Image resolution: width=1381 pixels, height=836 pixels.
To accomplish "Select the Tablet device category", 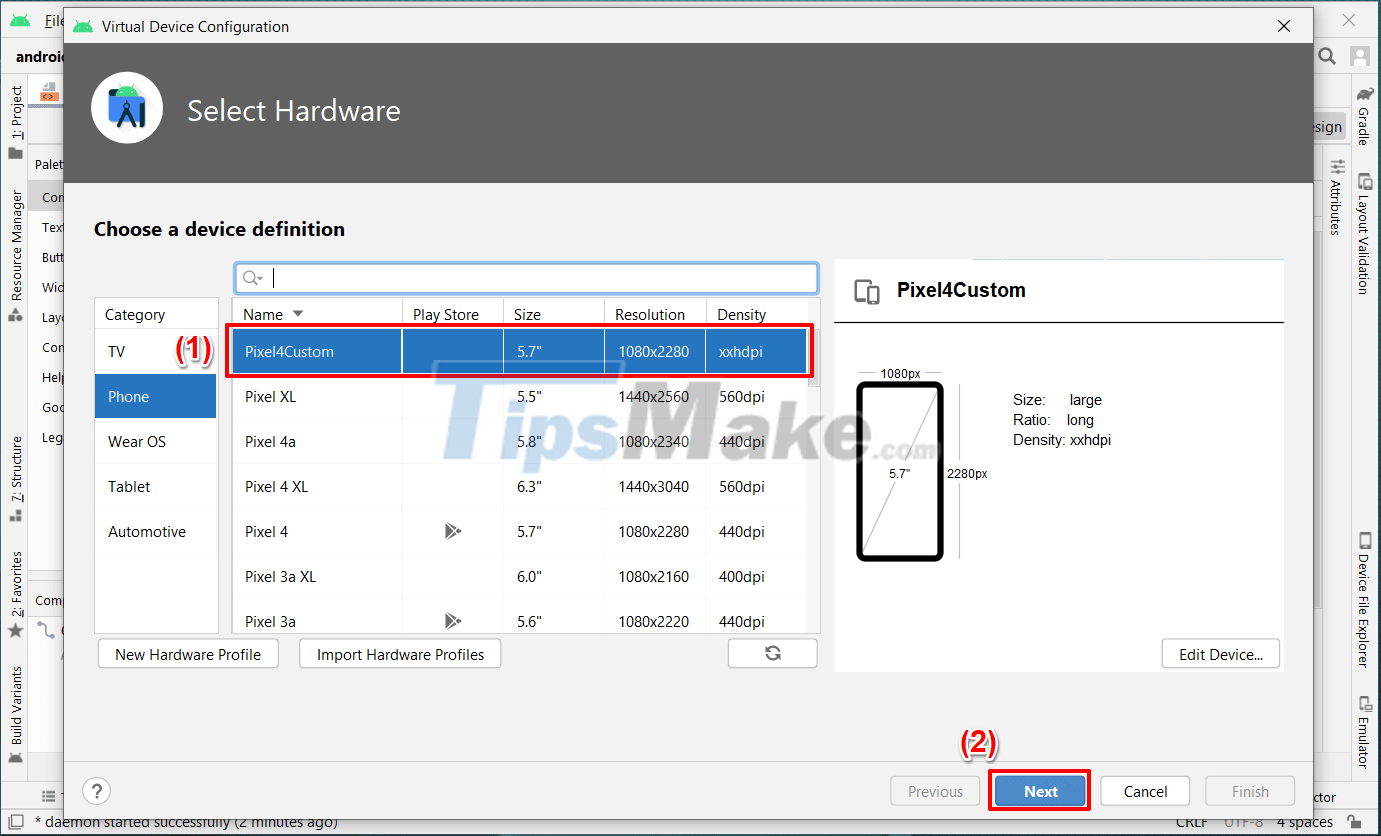I will click(x=128, y=486).
